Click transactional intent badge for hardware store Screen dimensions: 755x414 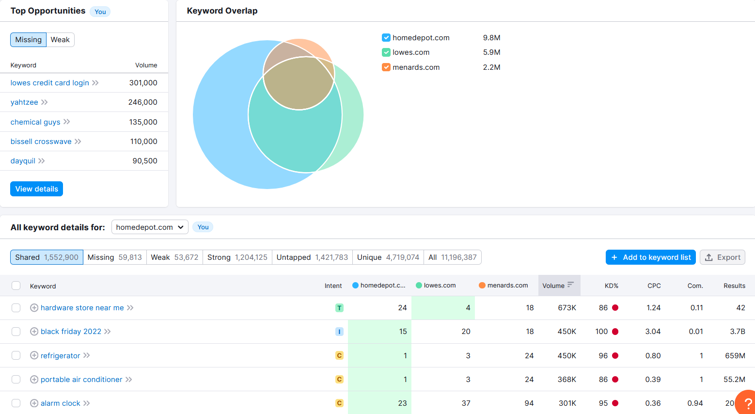click(339, 308)
